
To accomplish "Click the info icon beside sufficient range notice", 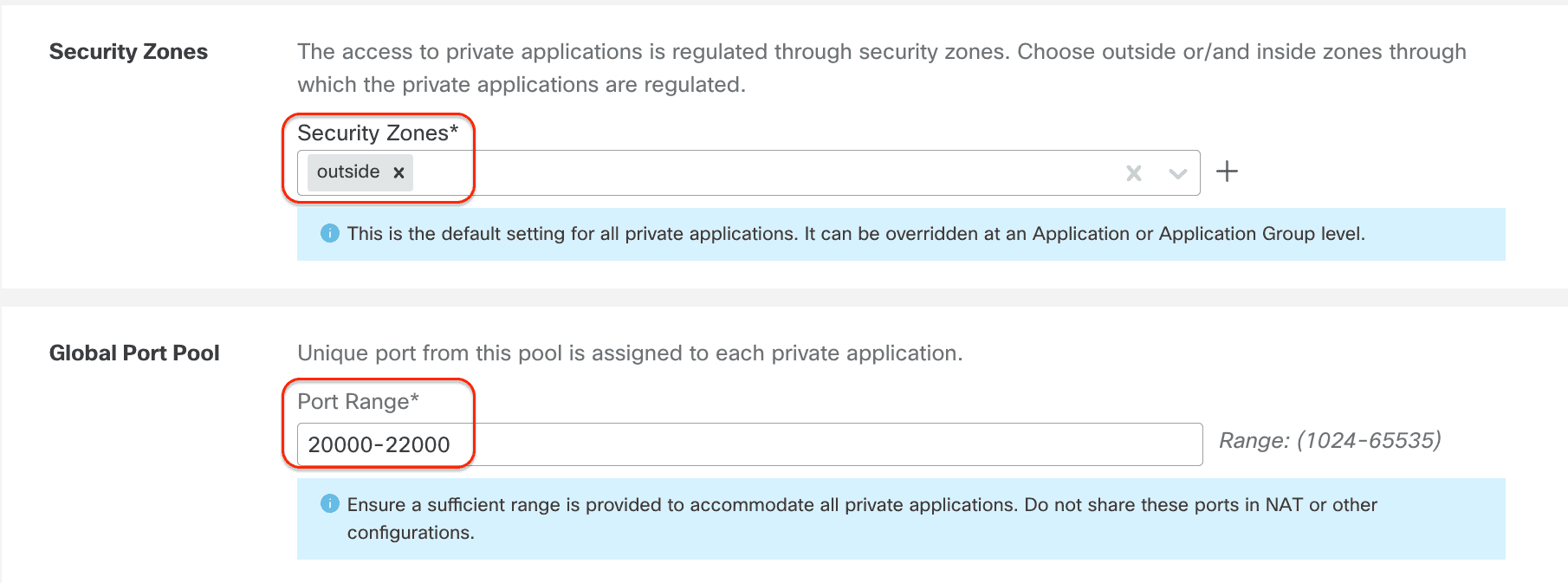I will (x=329, y=503).
